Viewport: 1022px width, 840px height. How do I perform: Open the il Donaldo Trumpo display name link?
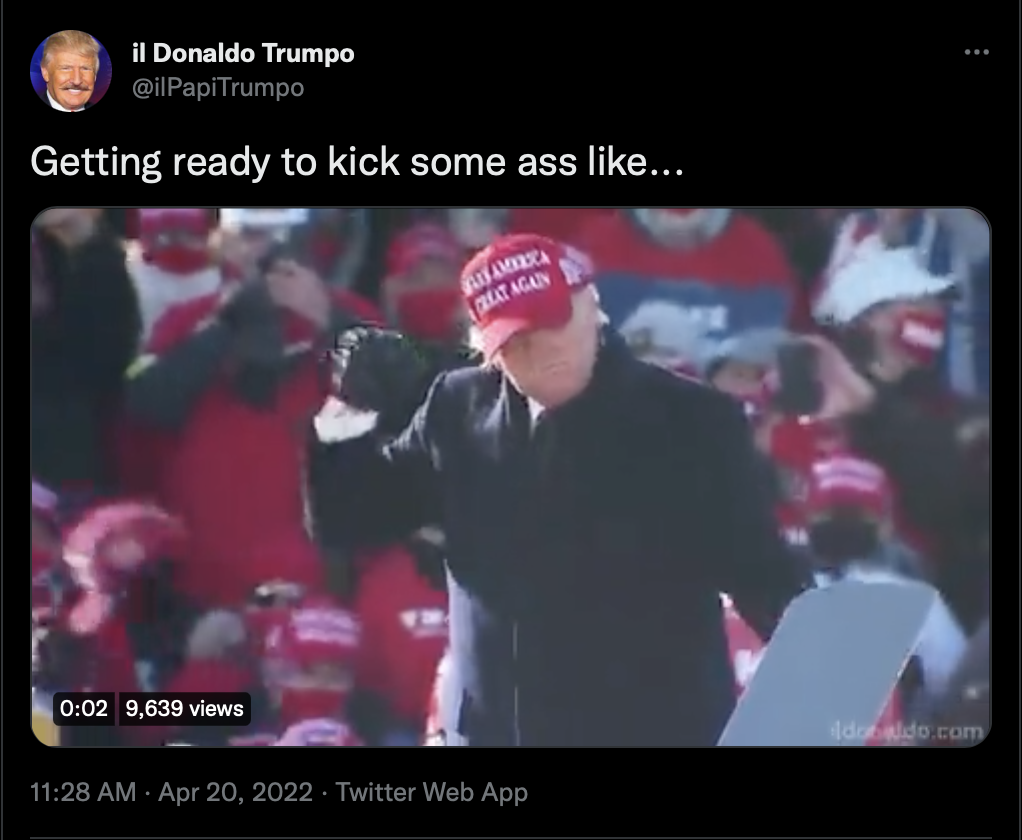pyautogui.click(x=243, y=53)
